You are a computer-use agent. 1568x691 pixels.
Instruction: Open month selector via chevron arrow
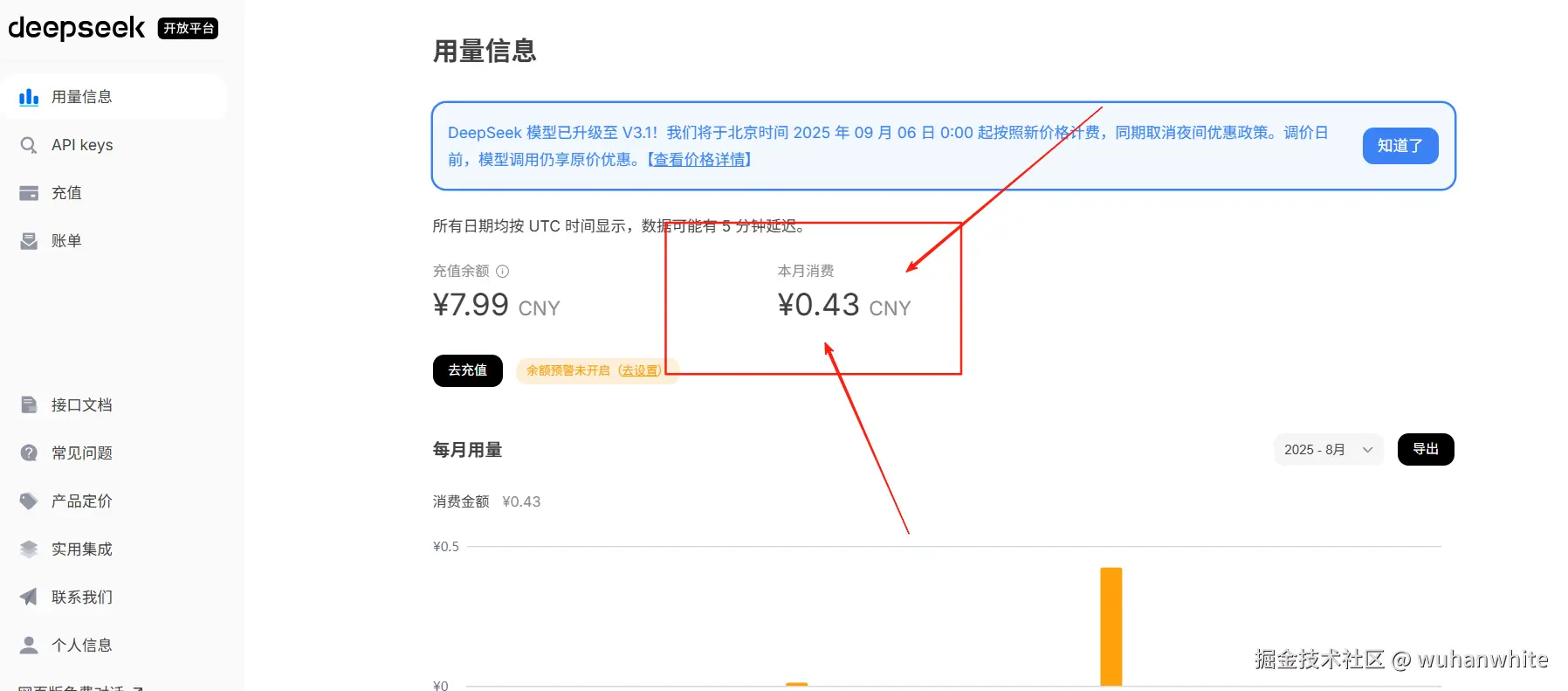(1368, 450)
